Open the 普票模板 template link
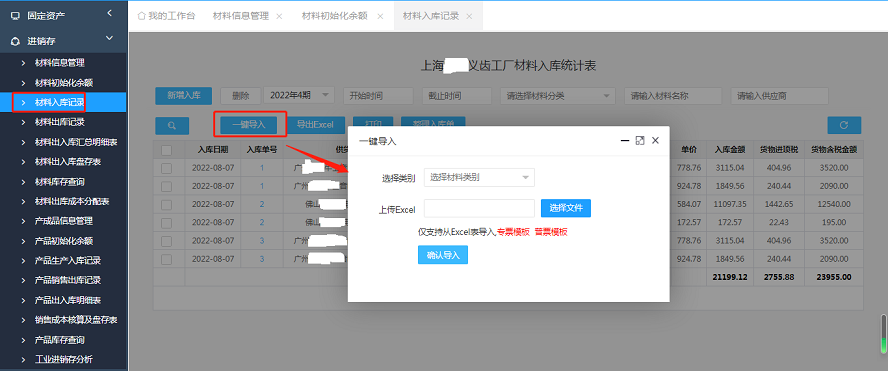 pyautogui.click(x=551, y=232)
